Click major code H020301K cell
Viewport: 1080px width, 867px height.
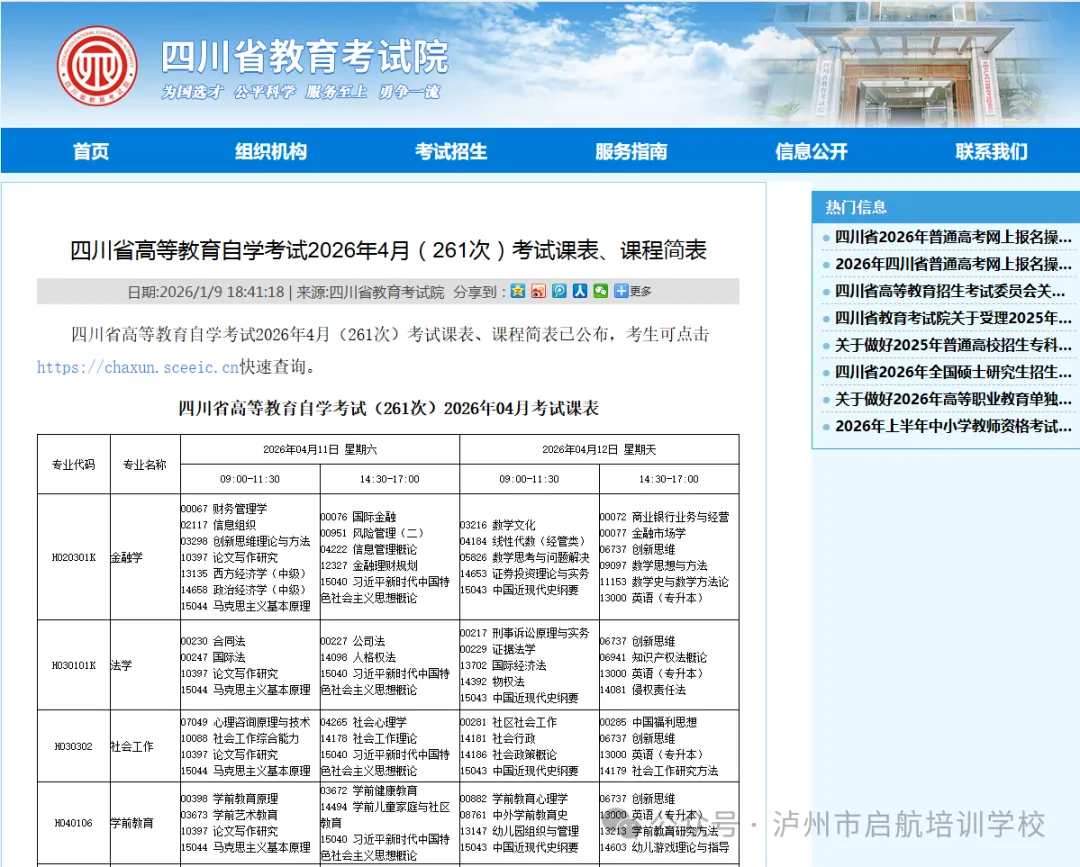click(x=74, y=557)
